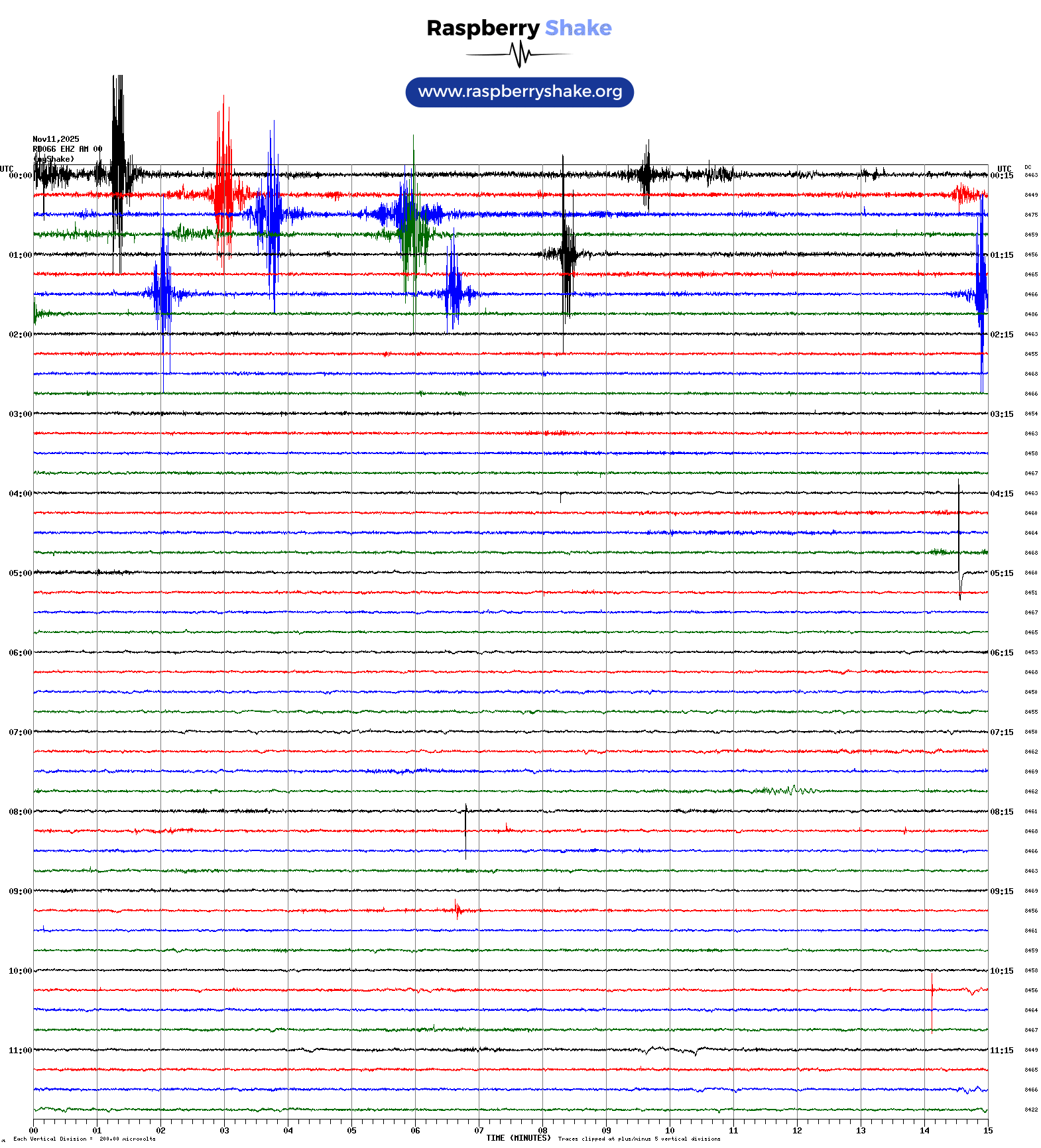The image size is (1041, 1148).
Task: Click the traces clipped note at bottom
Action: [639, 1139]
